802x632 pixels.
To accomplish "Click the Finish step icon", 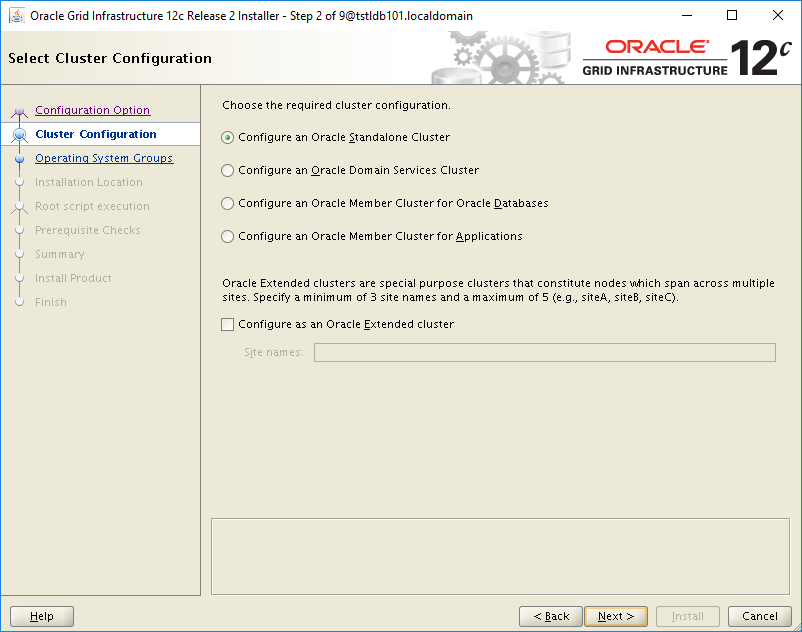I will 21,302.
